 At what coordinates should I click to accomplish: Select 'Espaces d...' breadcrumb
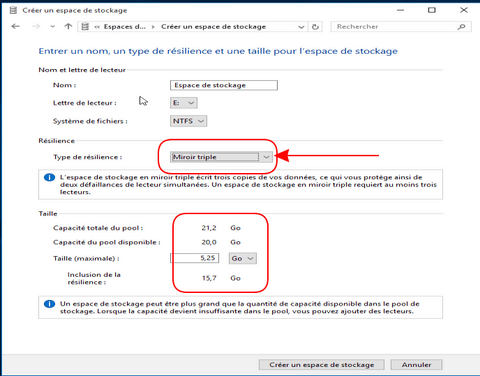click(125, 27)
